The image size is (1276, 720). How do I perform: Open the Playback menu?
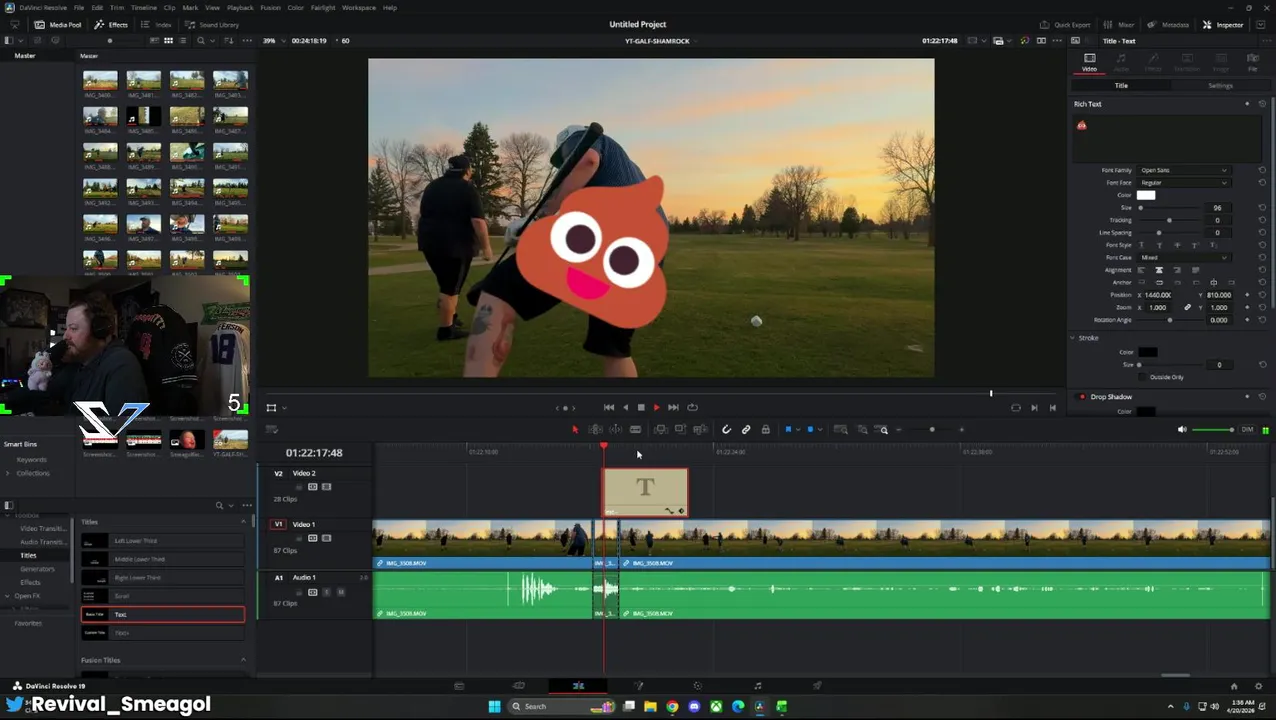tap(240, 7)
